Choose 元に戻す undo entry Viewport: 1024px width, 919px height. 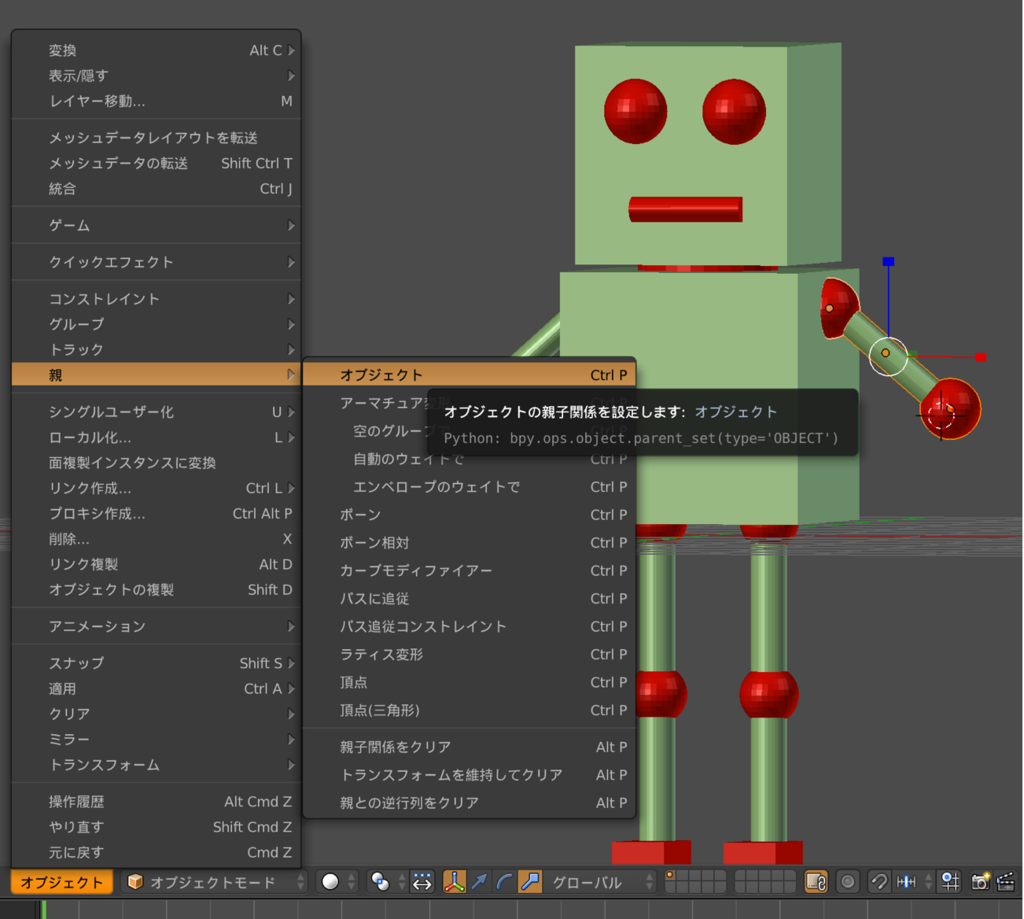tap(156, 852)
